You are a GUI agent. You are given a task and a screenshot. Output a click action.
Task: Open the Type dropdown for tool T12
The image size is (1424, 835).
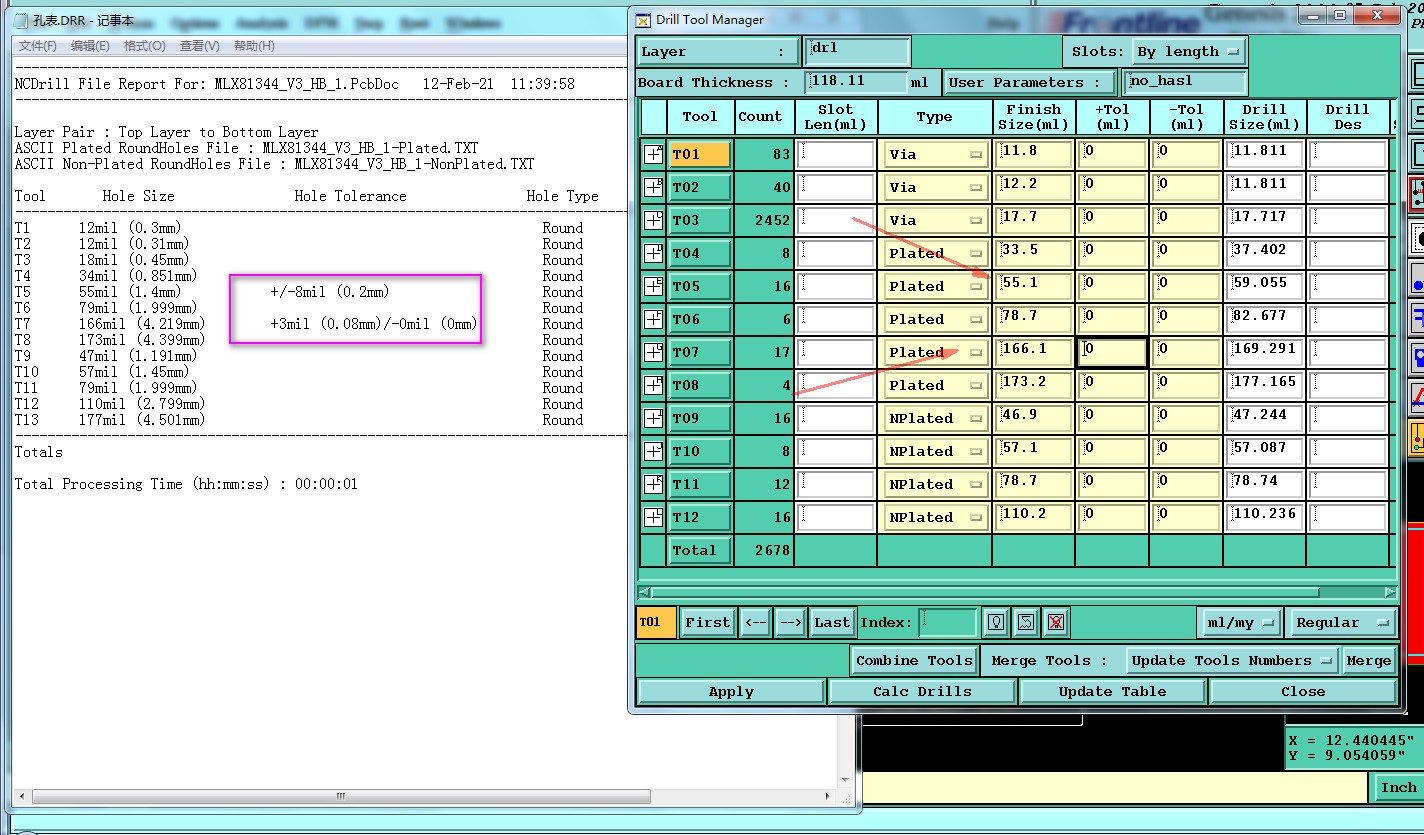coord(934,518)
